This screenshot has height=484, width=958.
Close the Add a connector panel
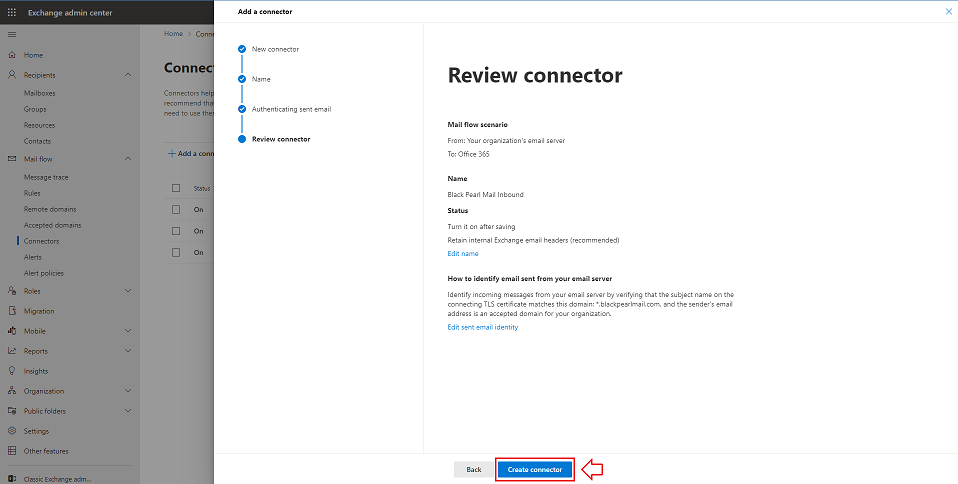click(x=948, y=11)
